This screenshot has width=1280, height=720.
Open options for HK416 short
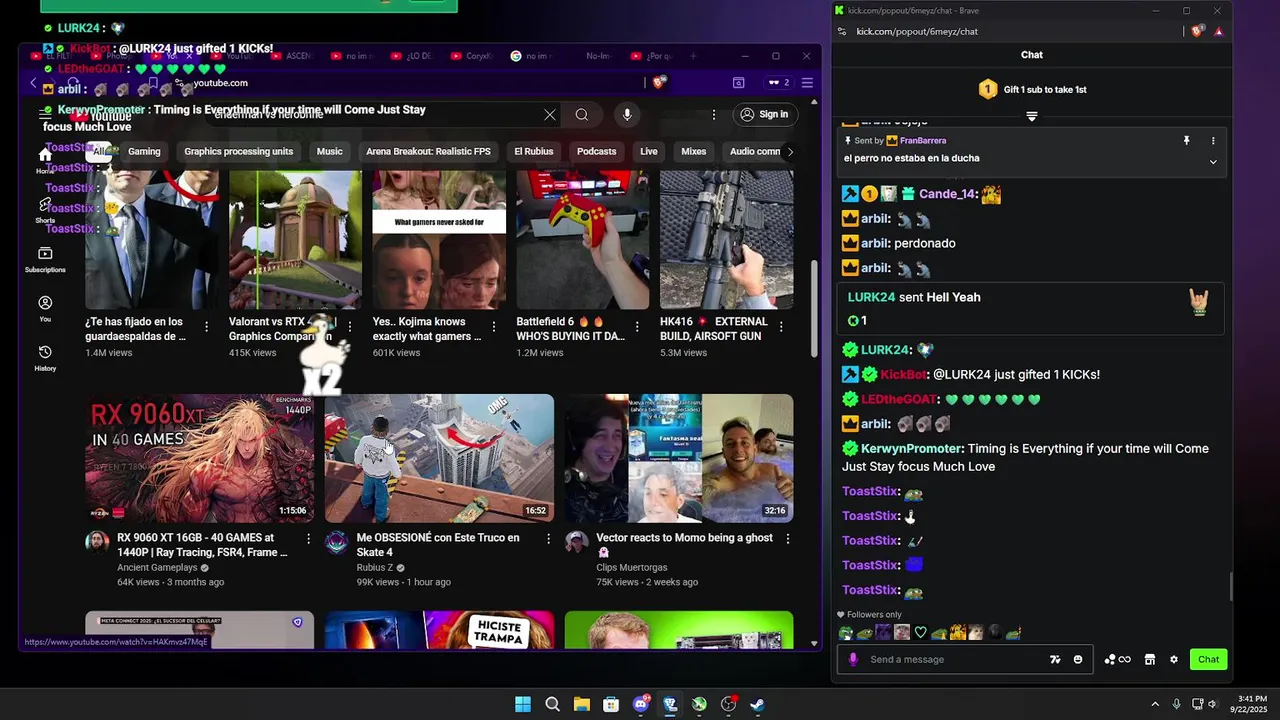(x=781, y=327)
